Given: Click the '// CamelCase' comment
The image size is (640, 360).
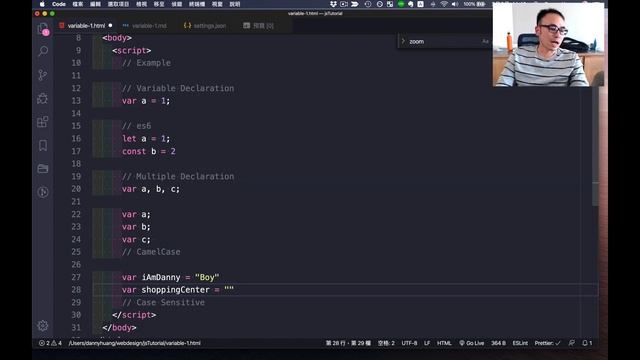Looking at the screenshot, I should point(151,252).
